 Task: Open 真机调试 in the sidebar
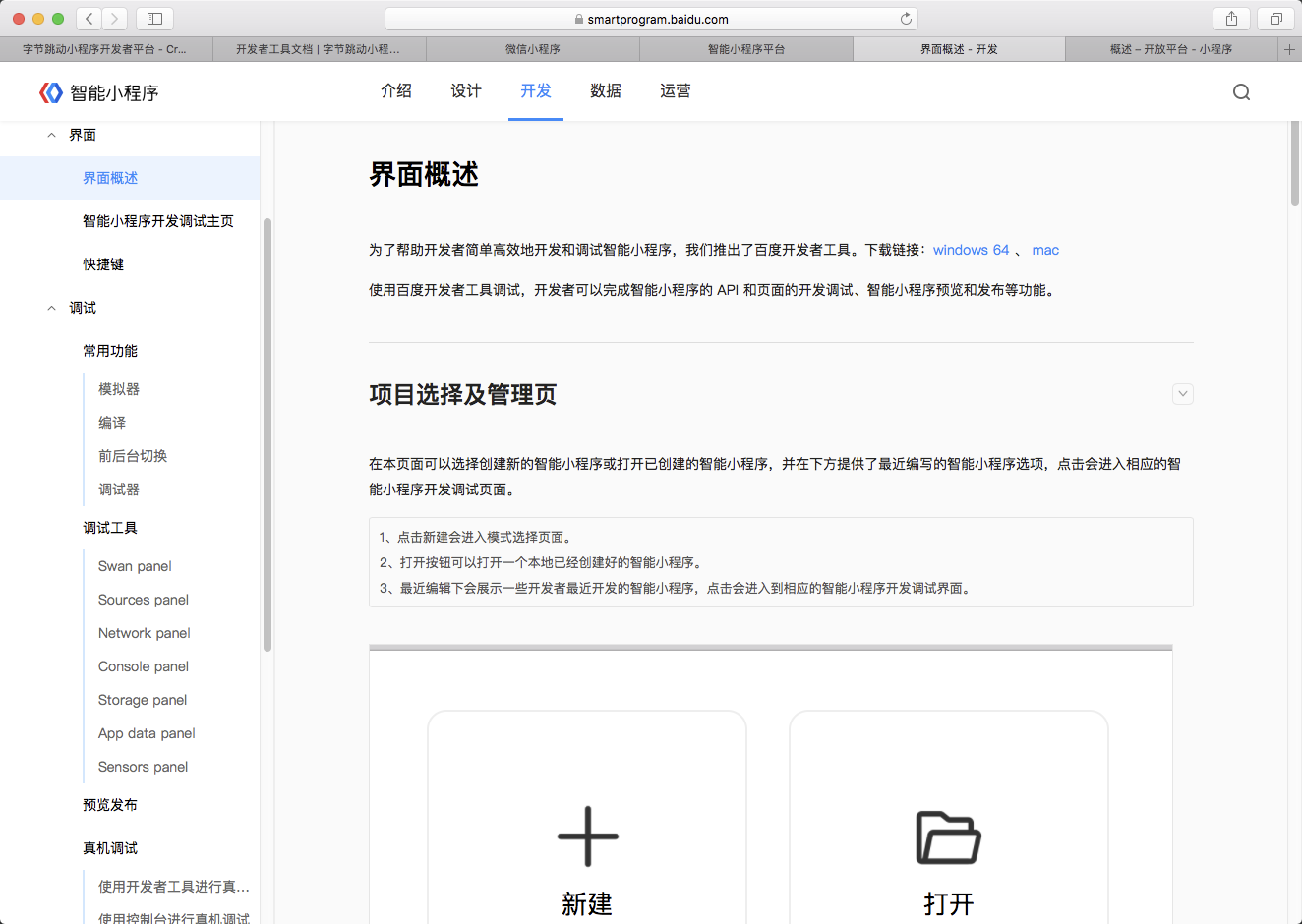[x=110, y=848]
